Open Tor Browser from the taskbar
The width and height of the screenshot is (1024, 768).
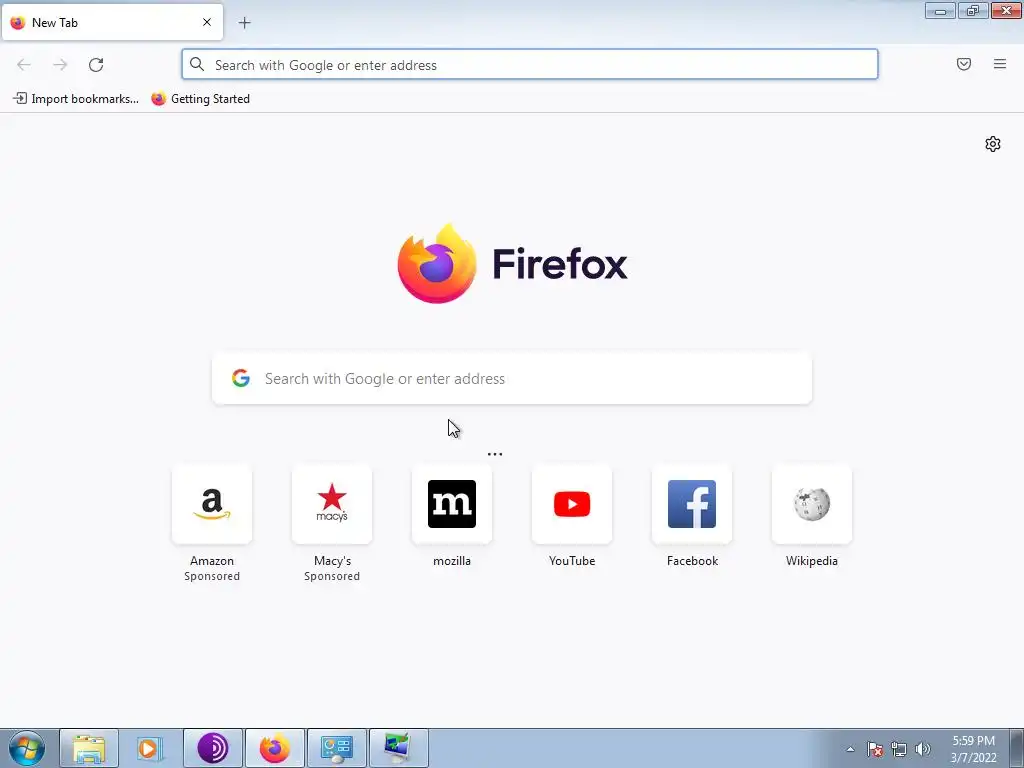click(213, 748)
